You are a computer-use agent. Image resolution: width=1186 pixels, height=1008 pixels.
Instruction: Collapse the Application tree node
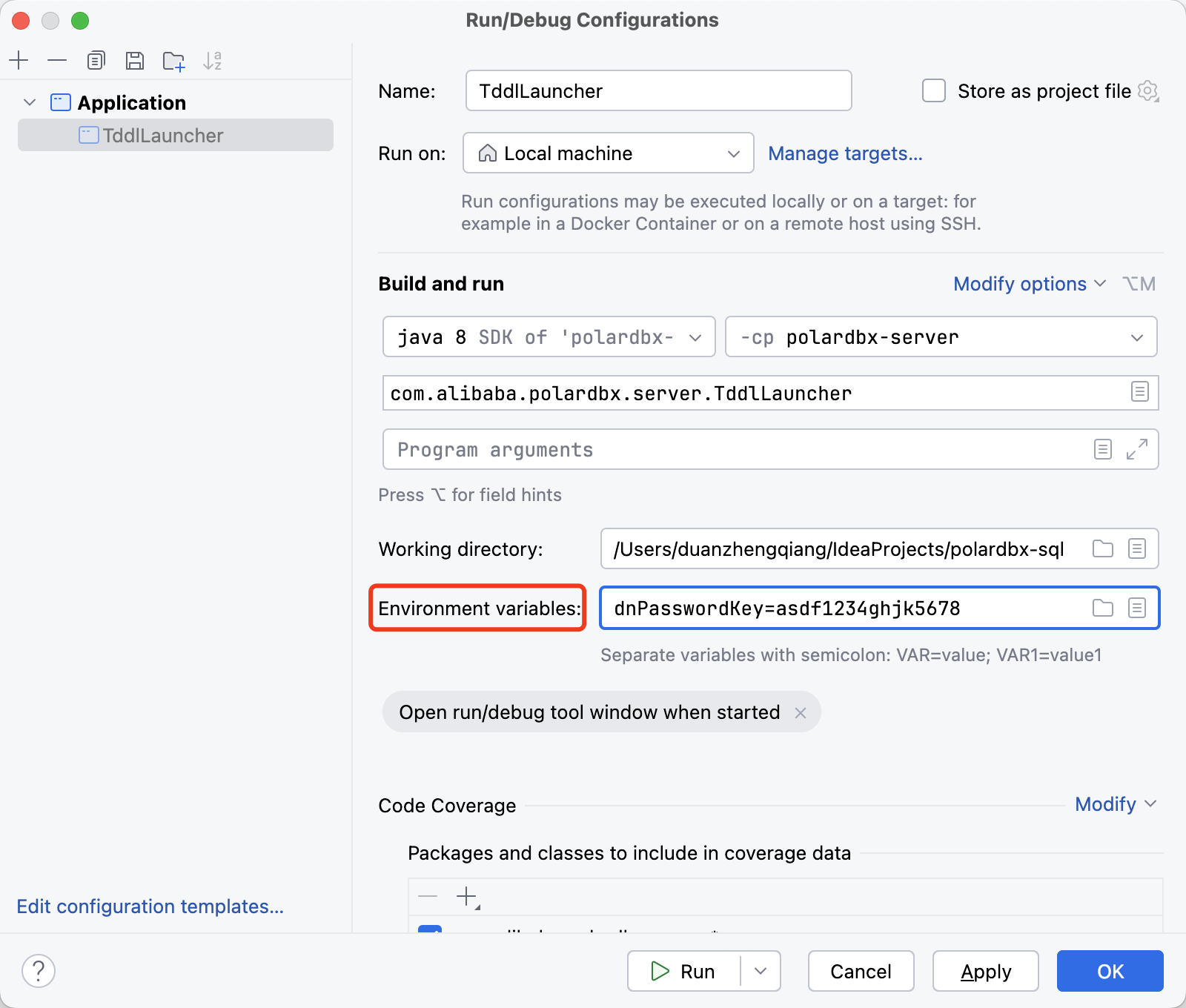30,102
